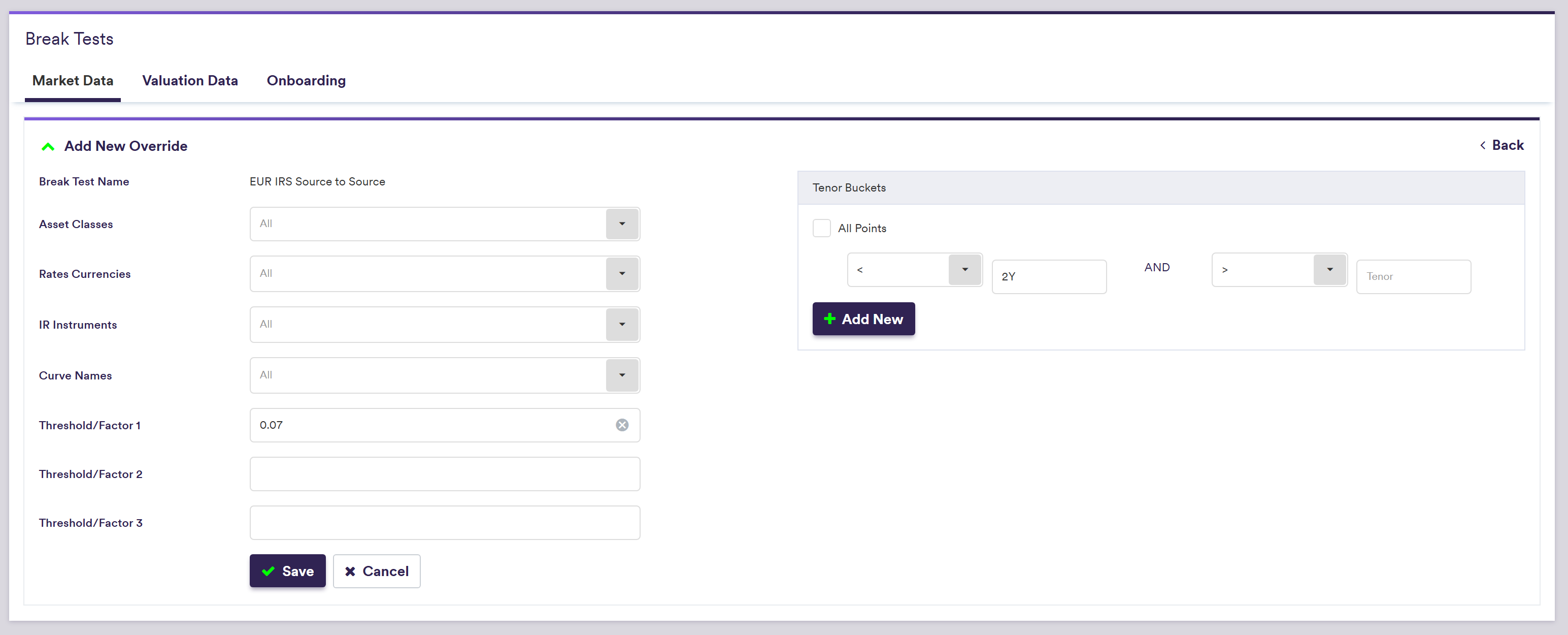Open the less-than operator dropdown
Screen dimensions: 1568x635
964,269
